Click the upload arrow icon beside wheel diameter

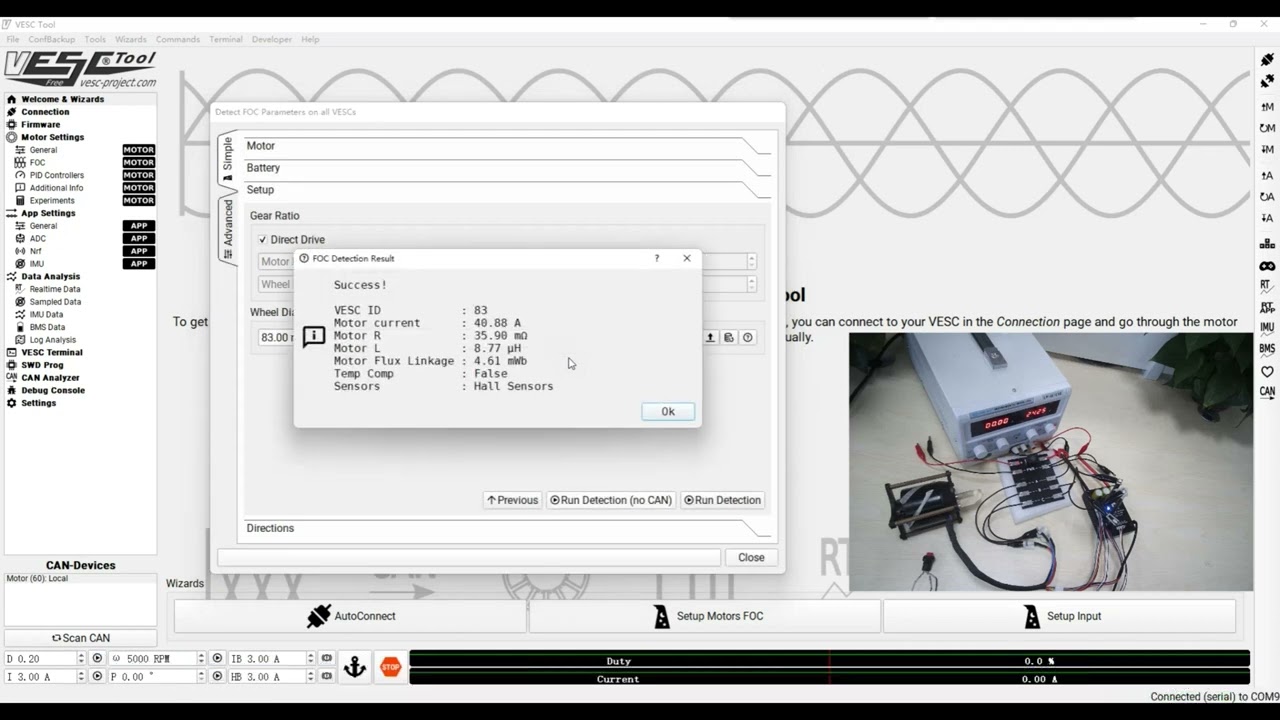[x=710, y=337]
